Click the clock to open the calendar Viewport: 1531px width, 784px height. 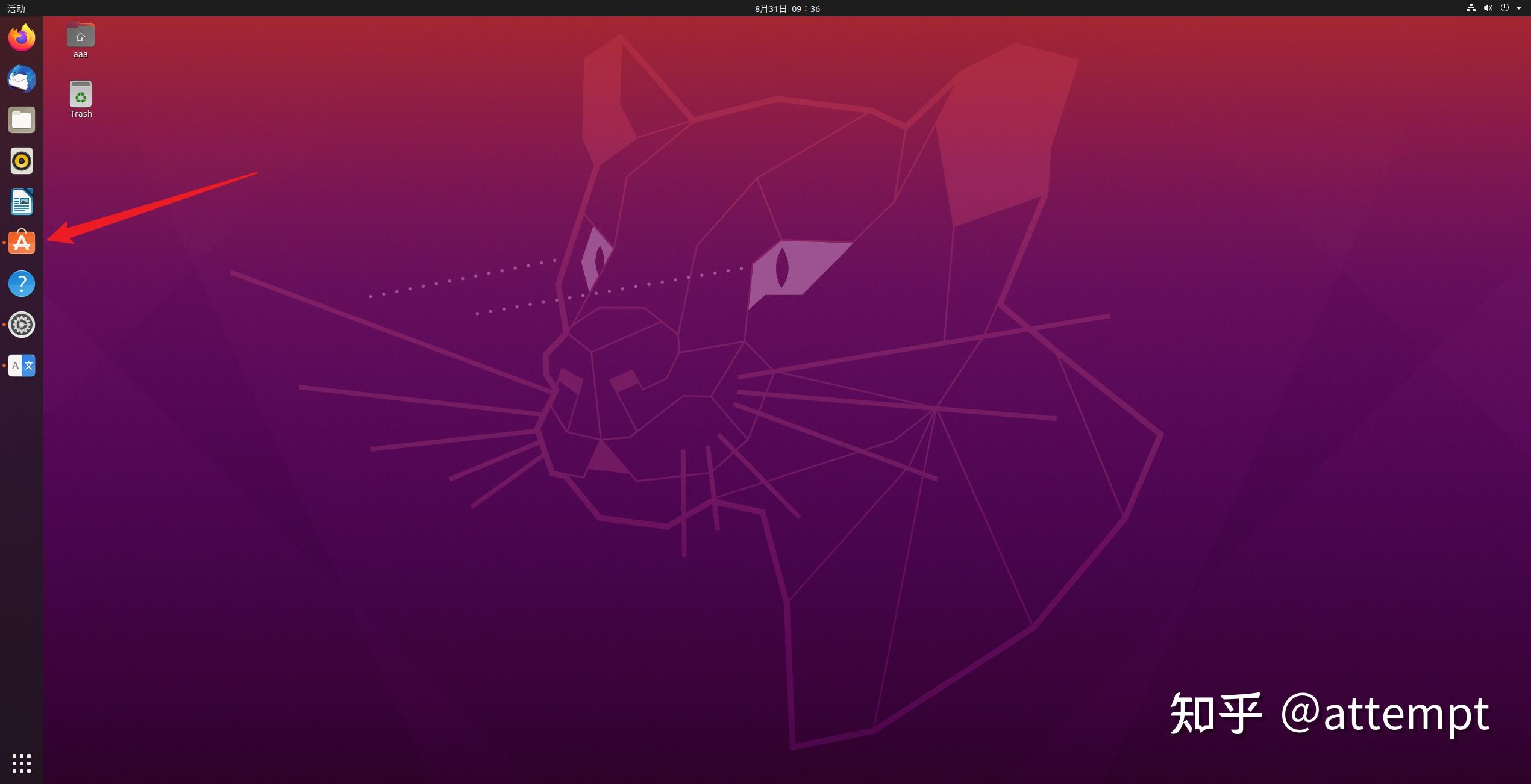(x=786, y=8)
